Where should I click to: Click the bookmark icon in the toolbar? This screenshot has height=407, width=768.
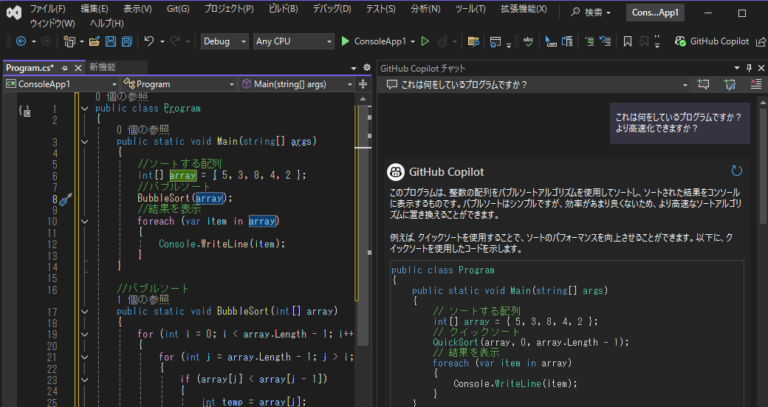(627, 42)
